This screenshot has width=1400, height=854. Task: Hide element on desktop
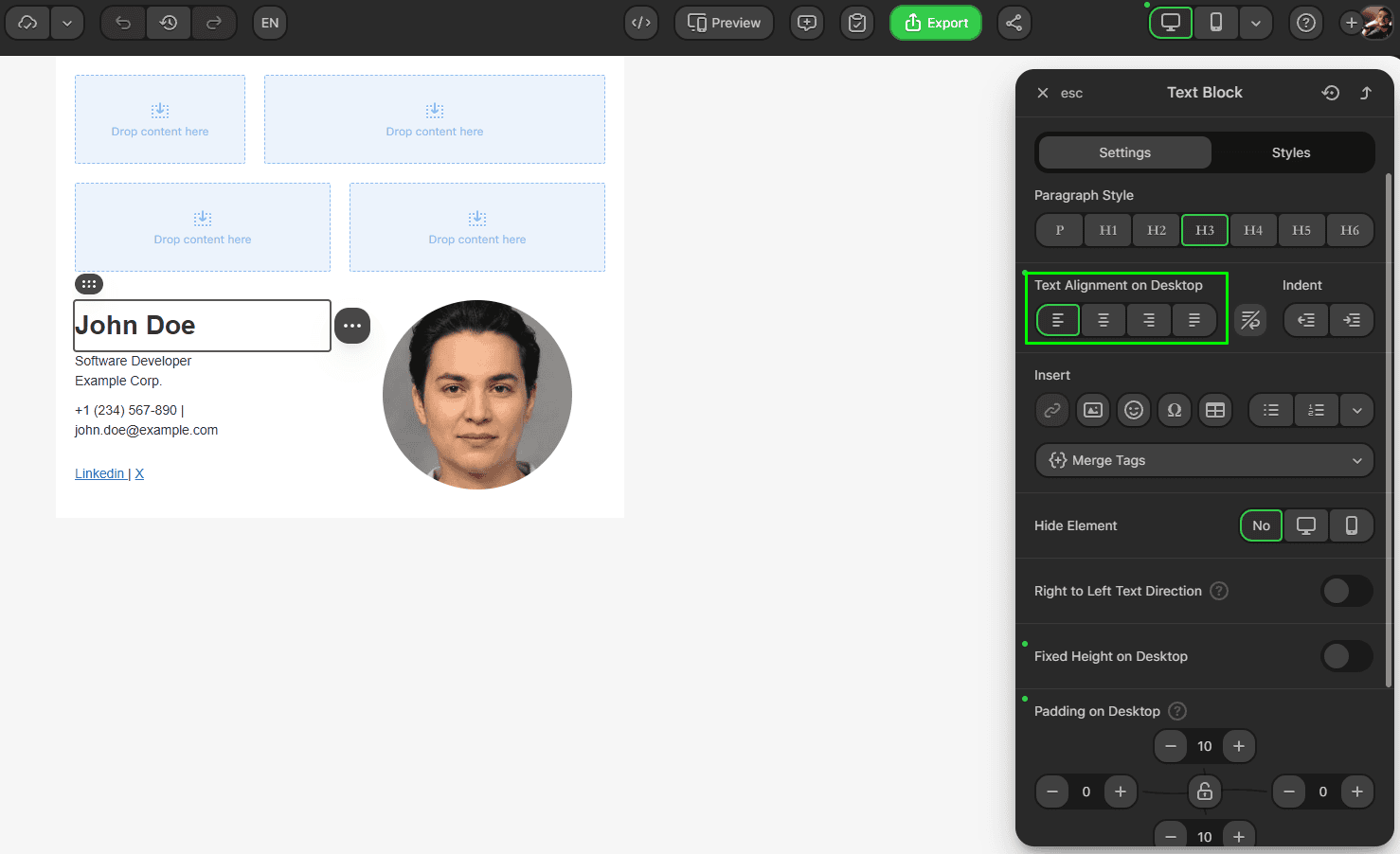1306,525
